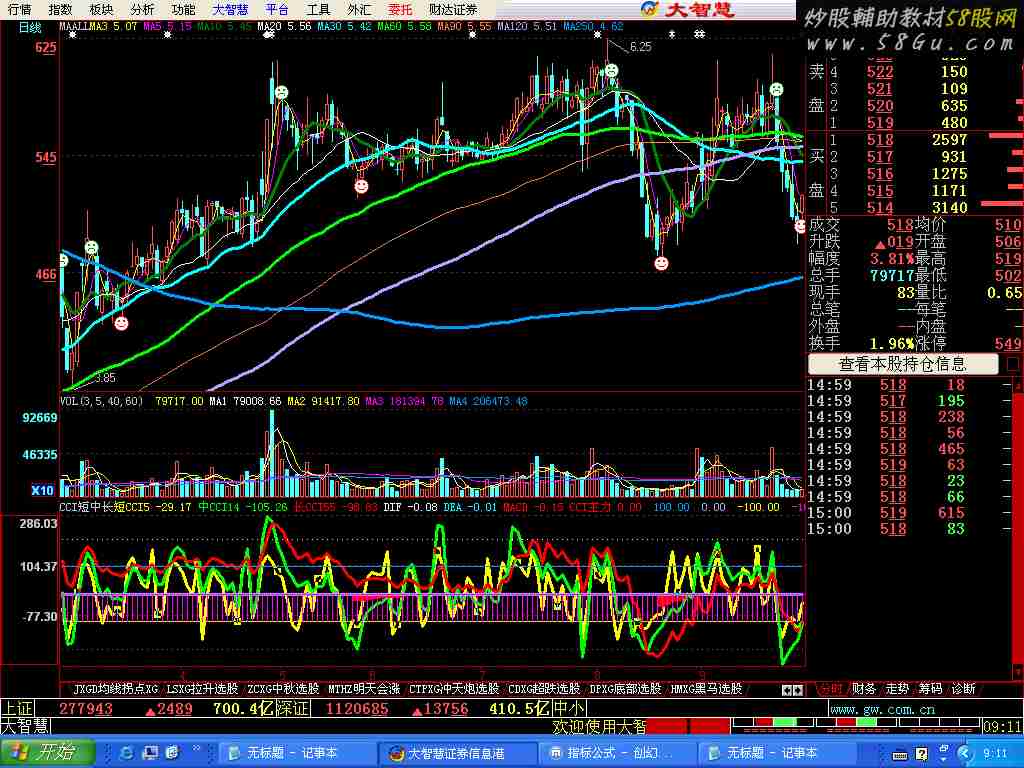Click the 日线 period label
This screenshot has width=1024, height=768.
point(29,27)
